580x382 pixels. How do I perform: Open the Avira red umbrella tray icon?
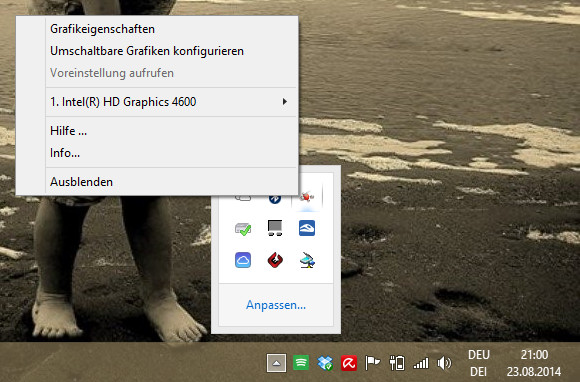(349, 363)
